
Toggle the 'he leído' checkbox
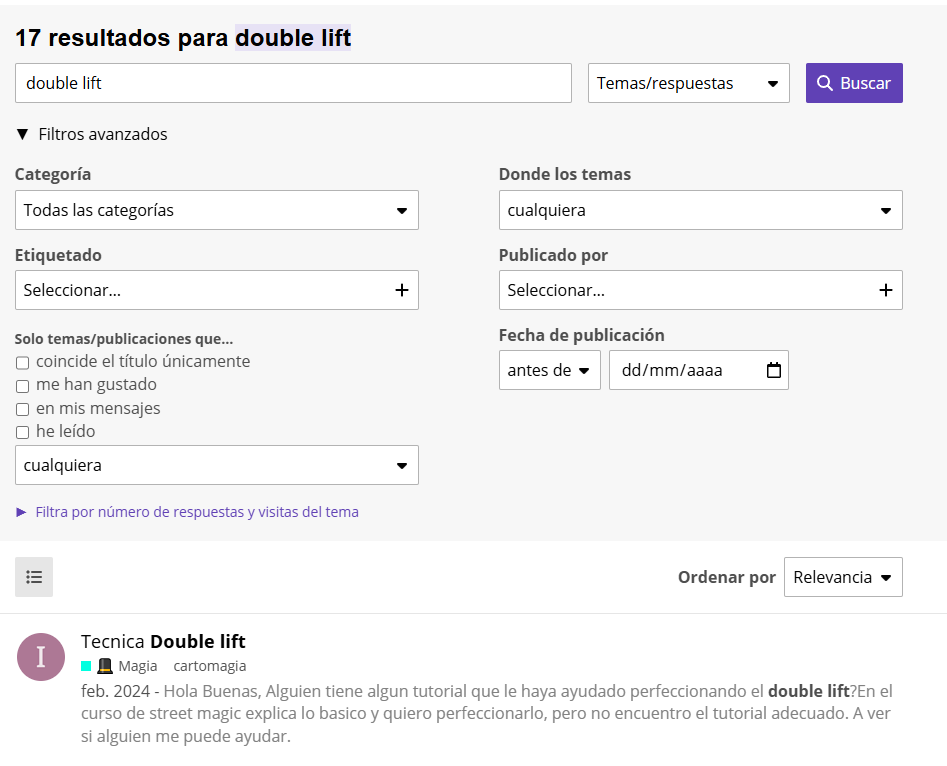[23, 433]
